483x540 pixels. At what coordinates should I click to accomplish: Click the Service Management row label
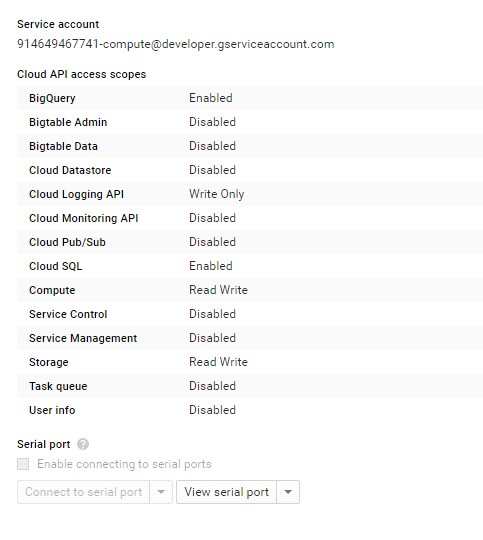(x=83, y=338)
